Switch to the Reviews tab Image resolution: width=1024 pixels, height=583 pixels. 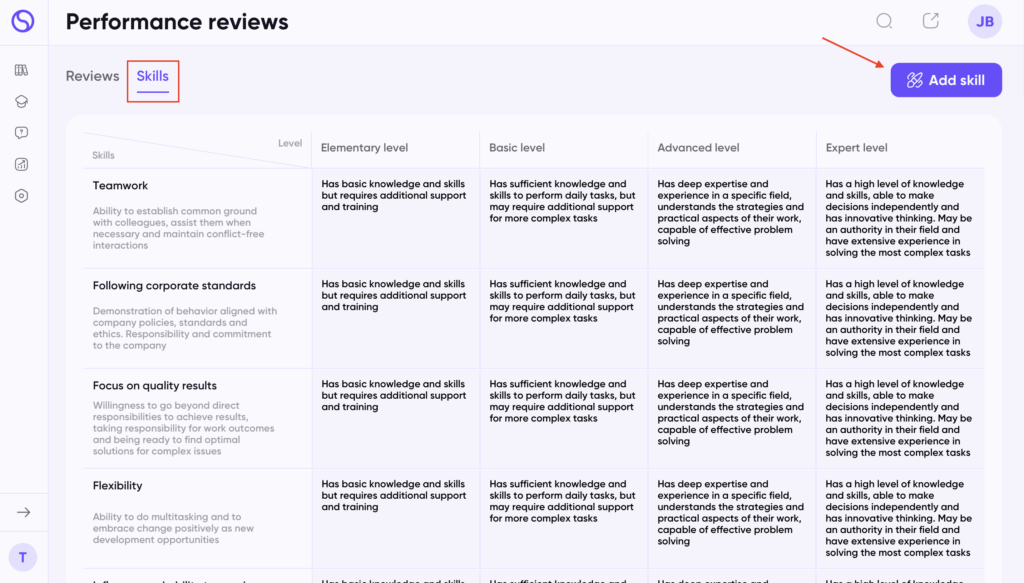point(92,76)
